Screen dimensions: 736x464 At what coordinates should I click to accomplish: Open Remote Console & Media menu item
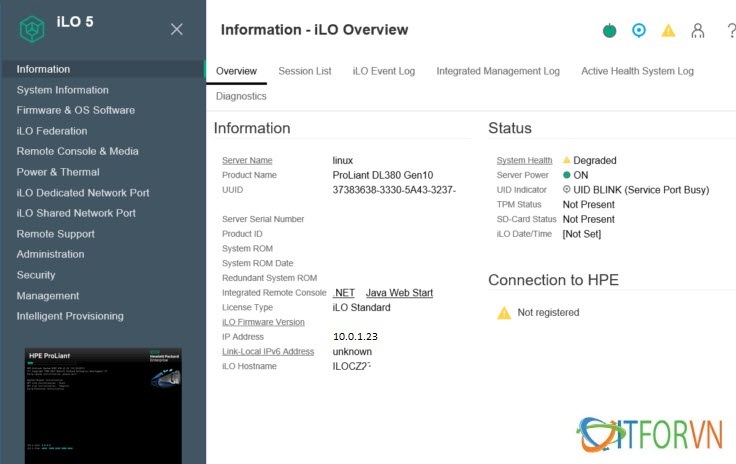click(x=77, y=151)
